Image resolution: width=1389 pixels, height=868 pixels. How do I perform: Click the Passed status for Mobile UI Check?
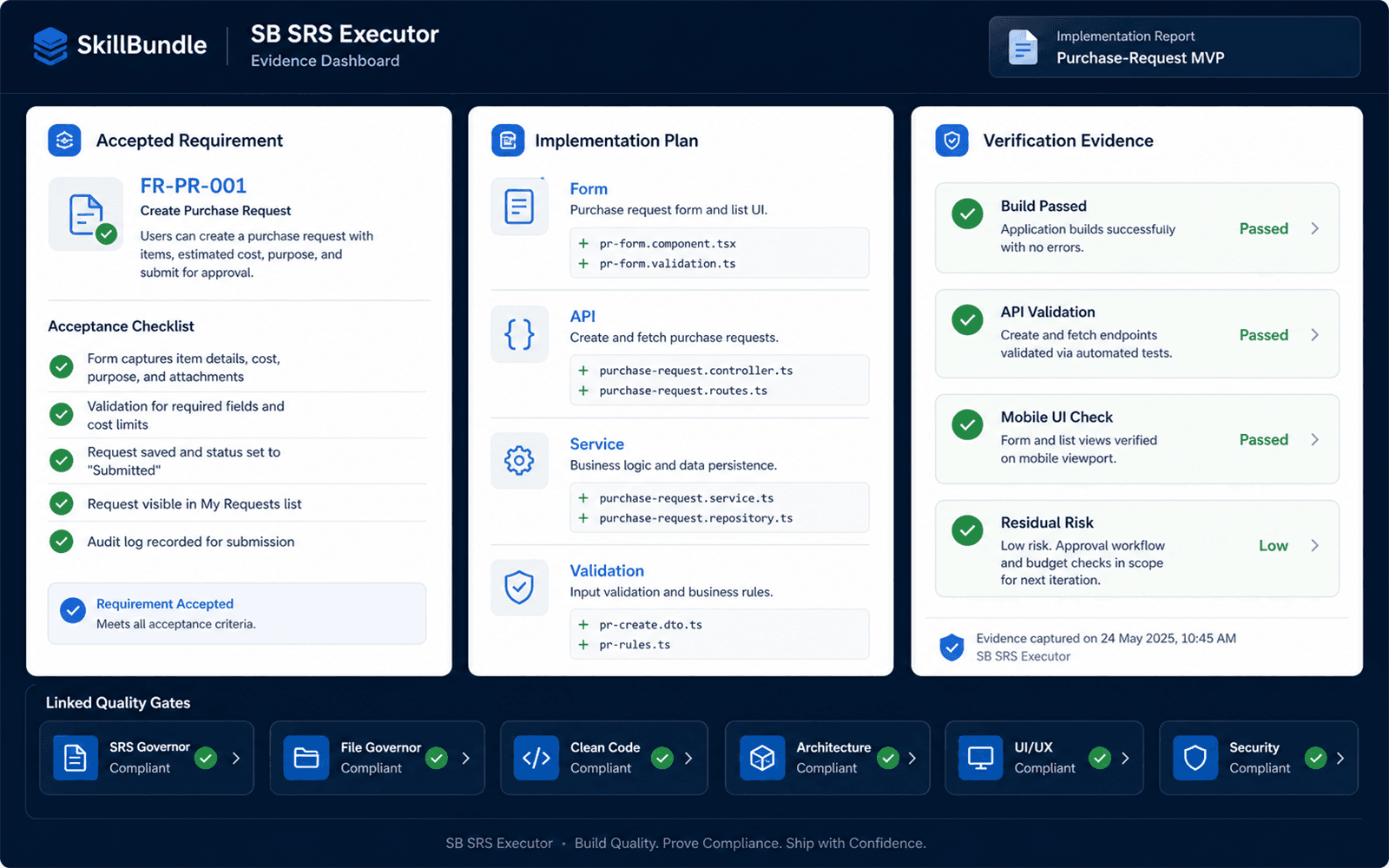(x=1264, y=440)
